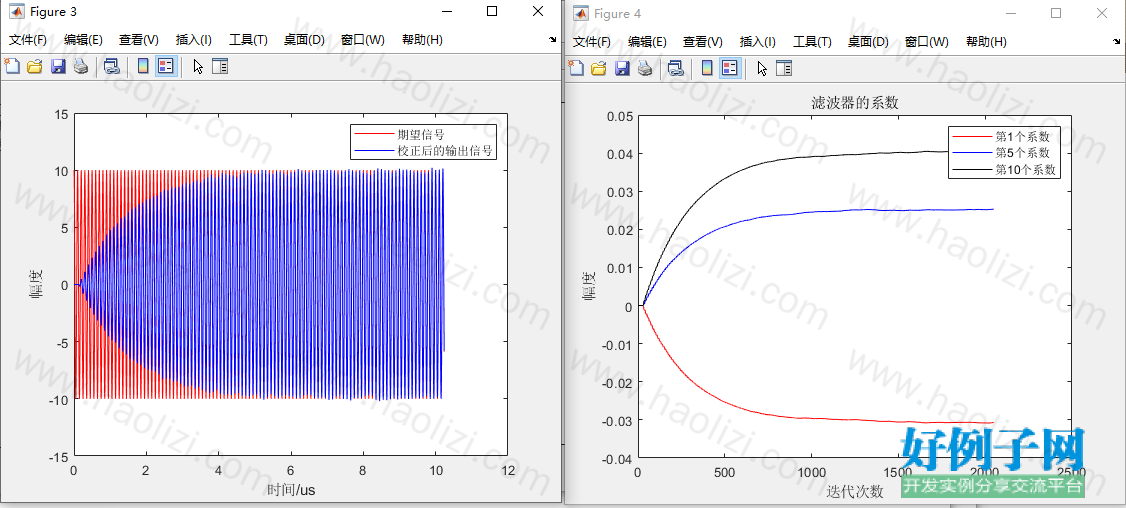Open 插入(I) menu in Figure 3
1126x508 pixels.
coord(194,40)
